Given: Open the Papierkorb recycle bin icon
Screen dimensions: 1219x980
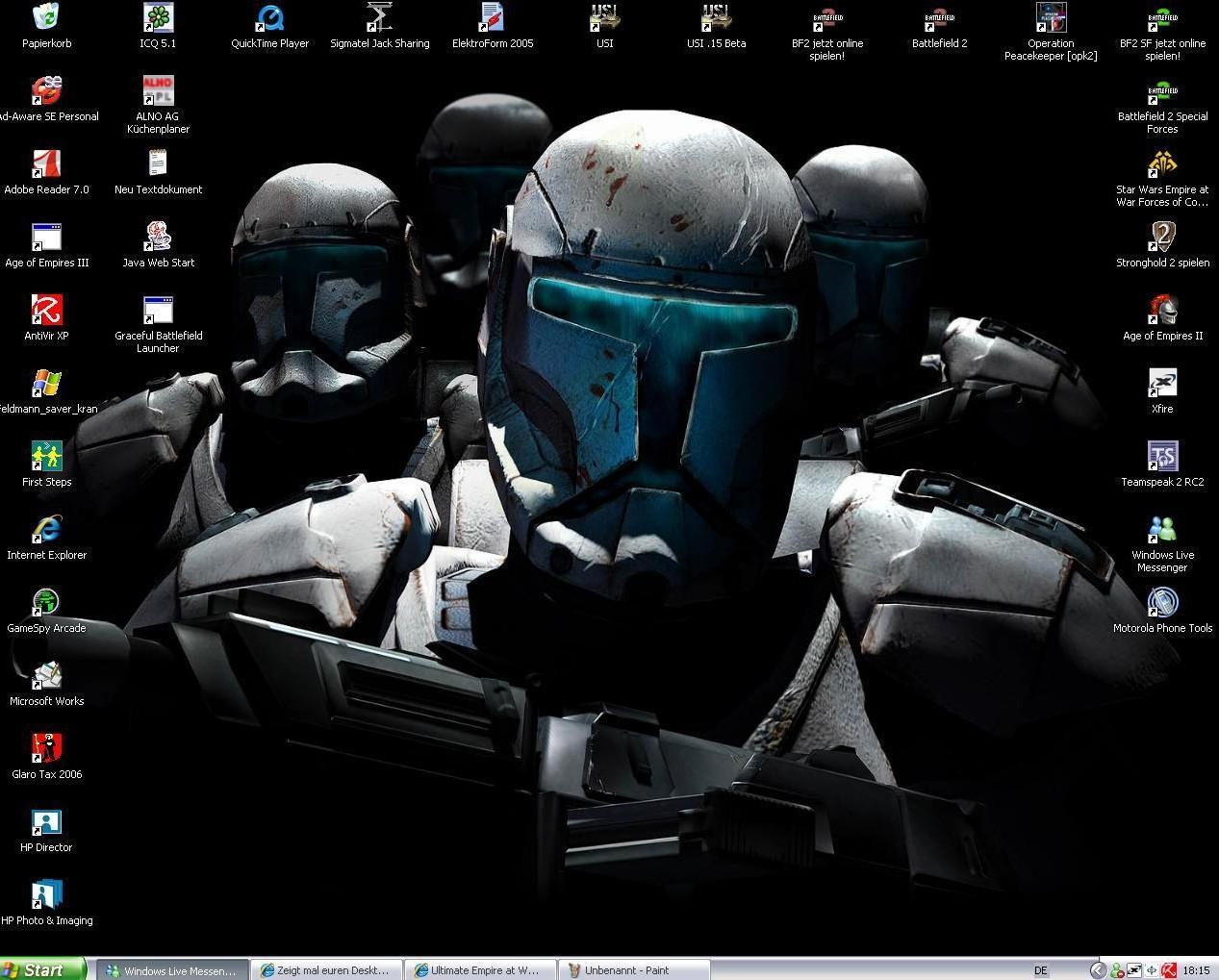Looking at the screenshot, I should (x=46, y=17).
